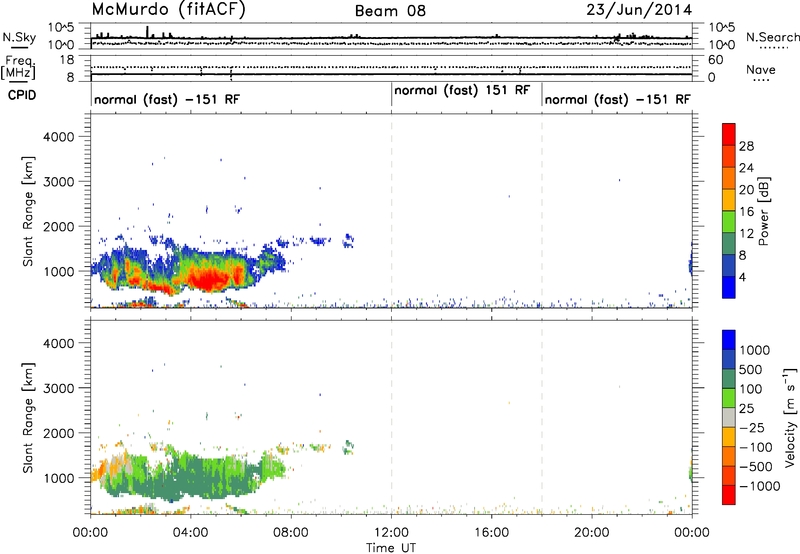Click the 20:00 time tick label
The width and height of the screenshot is (800, 554).
592,533
